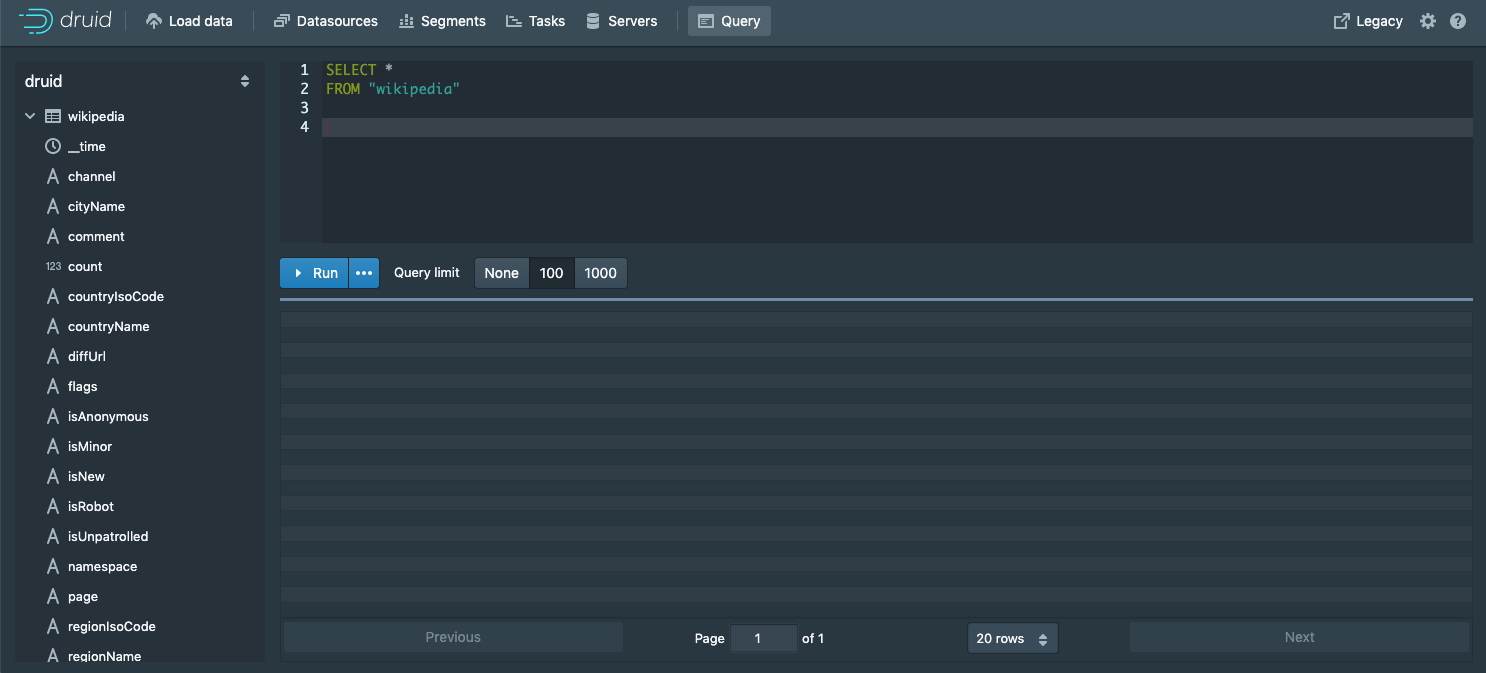
Task: Click numeric 123 icon beside count
Action: tap(53, 267)
